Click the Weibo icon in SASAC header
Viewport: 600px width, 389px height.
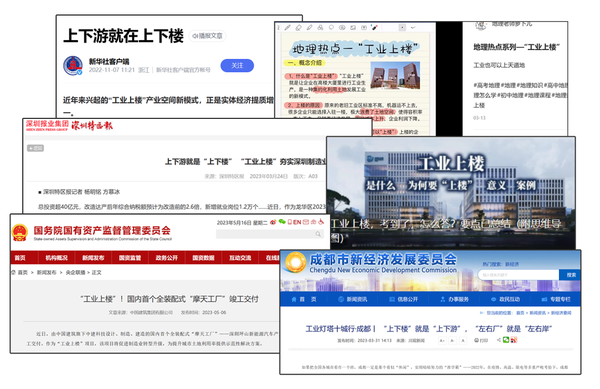(273, 222)
